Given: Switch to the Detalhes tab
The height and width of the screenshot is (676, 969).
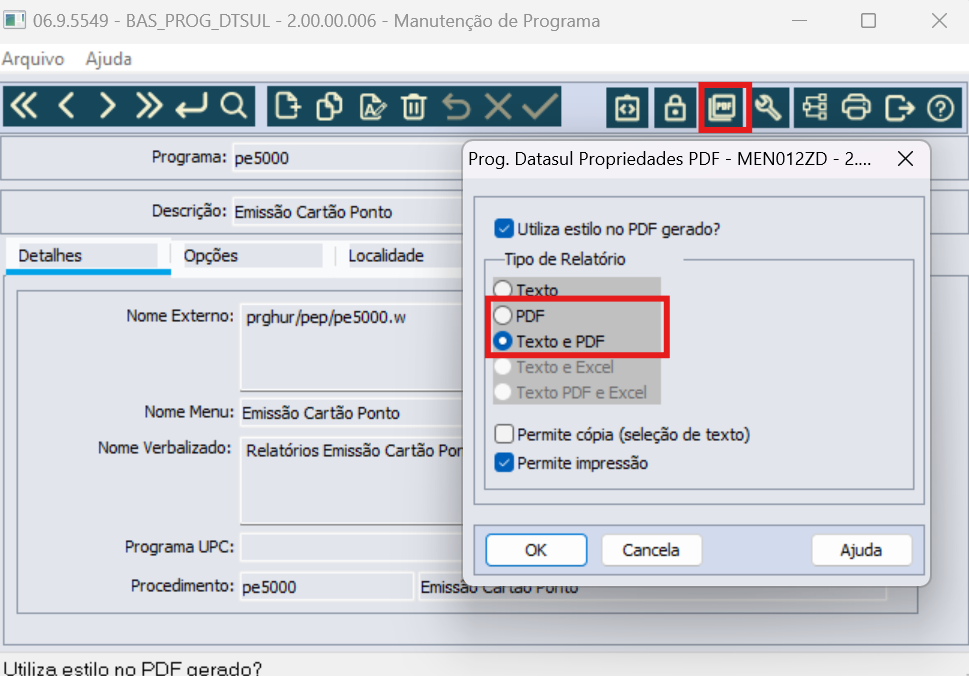Looking at the screenshot, I should tap(88, 256).
